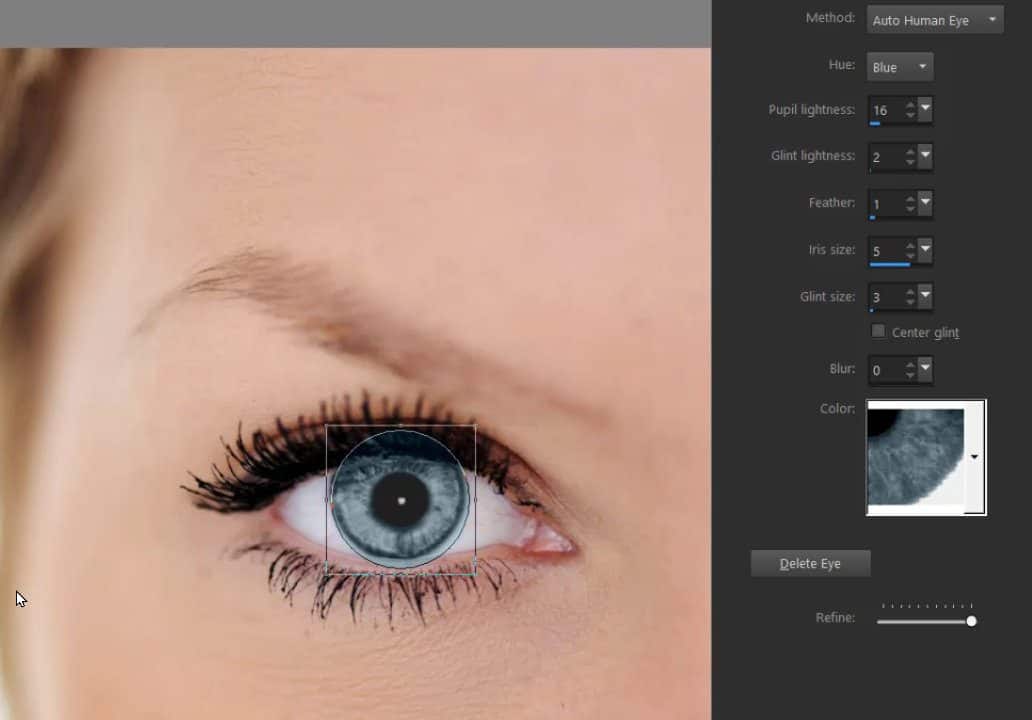1032x720 pixels.
Task: Increase the Glint size value
Action: [x=908, y=291]
